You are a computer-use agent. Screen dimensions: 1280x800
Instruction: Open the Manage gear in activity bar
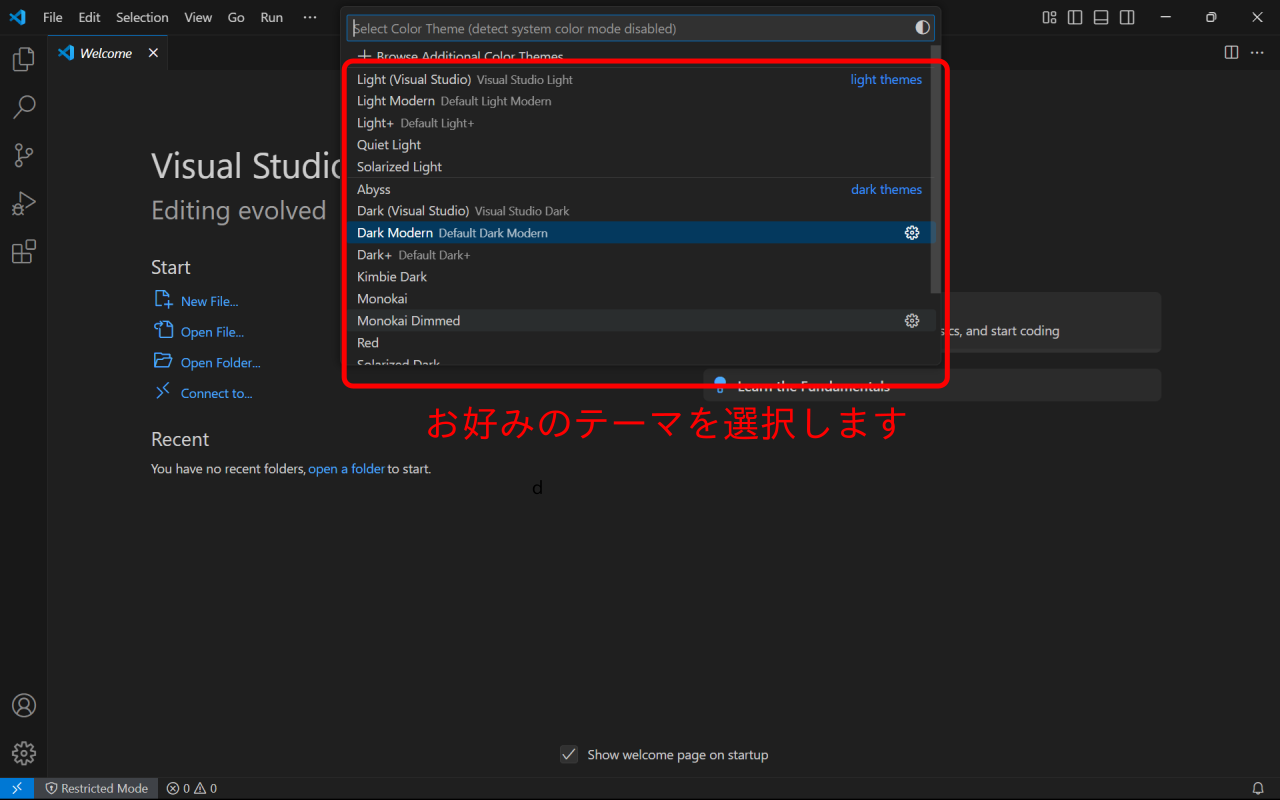[x=23, y=753]
